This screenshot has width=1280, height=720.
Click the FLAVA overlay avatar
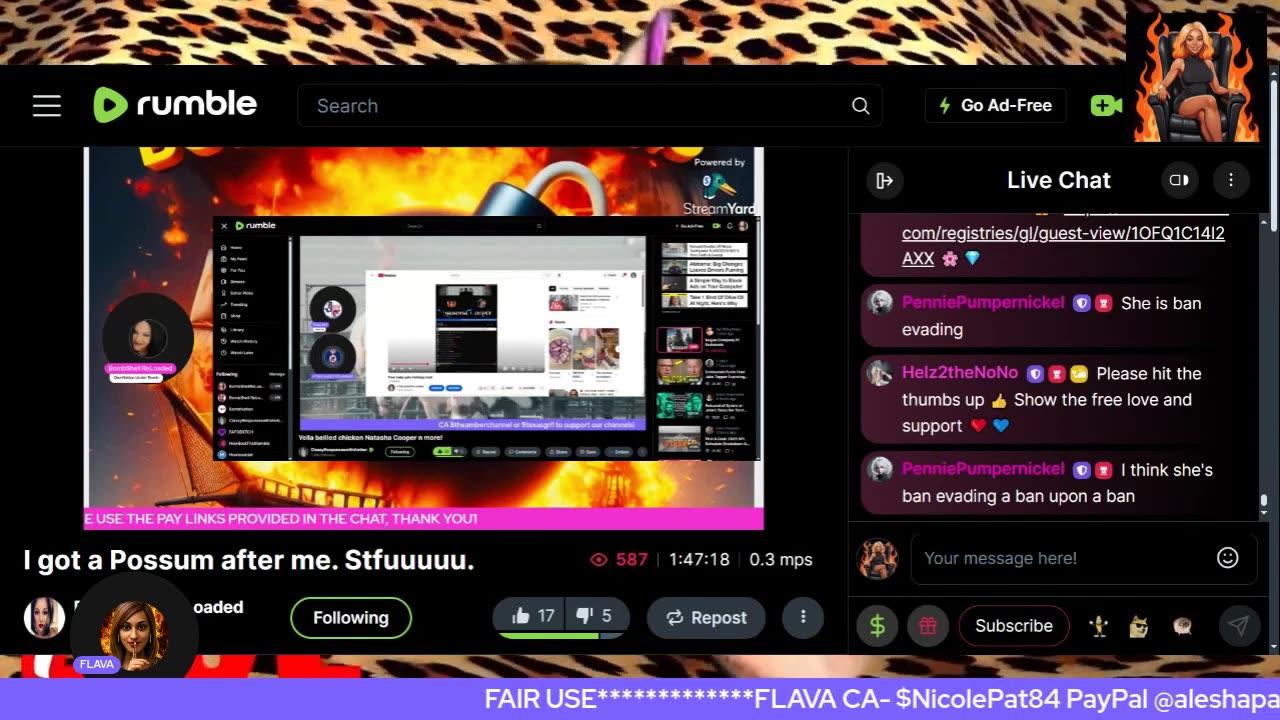coord(133,637)
